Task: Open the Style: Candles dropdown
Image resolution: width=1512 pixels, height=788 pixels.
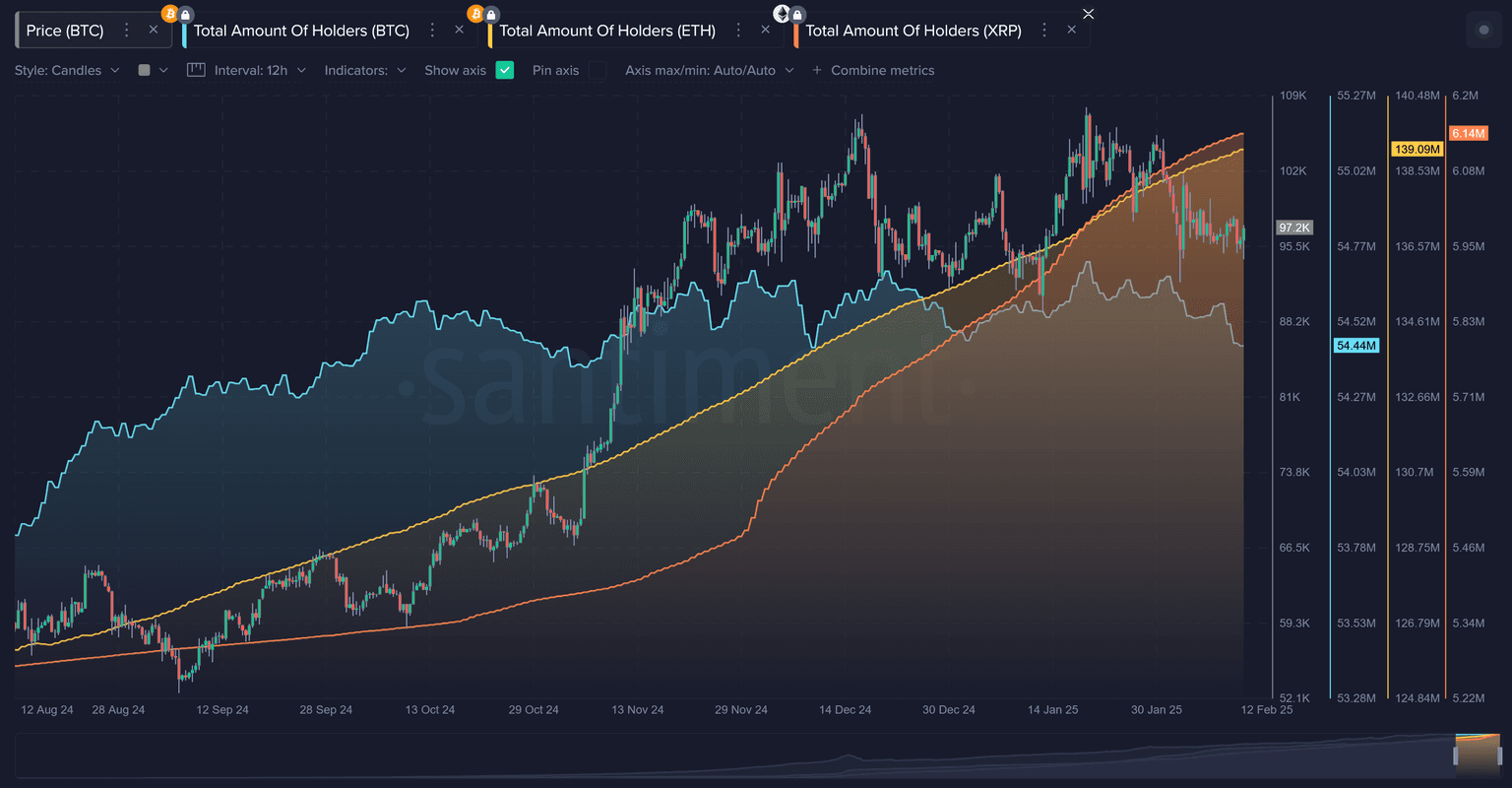Action: coord(67,70)
